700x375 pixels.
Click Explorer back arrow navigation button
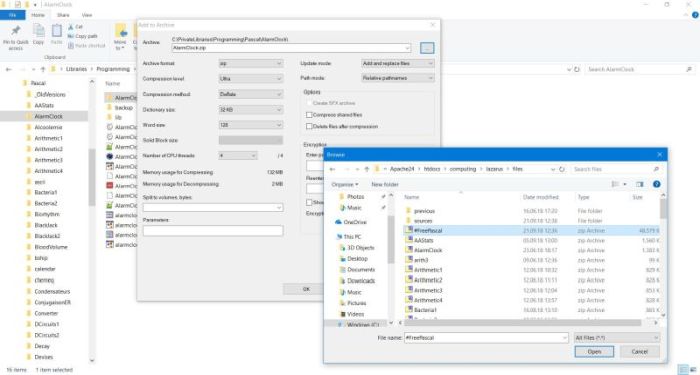(8, 69)
